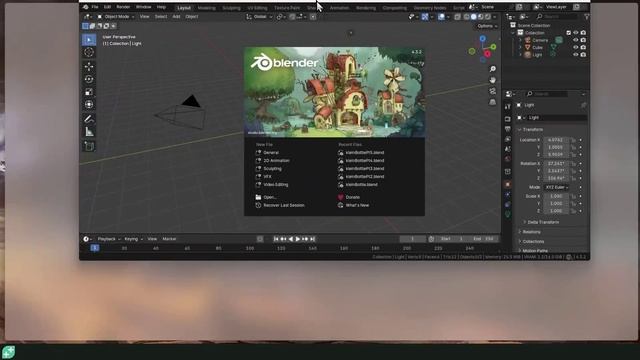Select the Transform tool
Image resolution: width=640 pixels, height=360 pixels.
(x=89, y=104)
